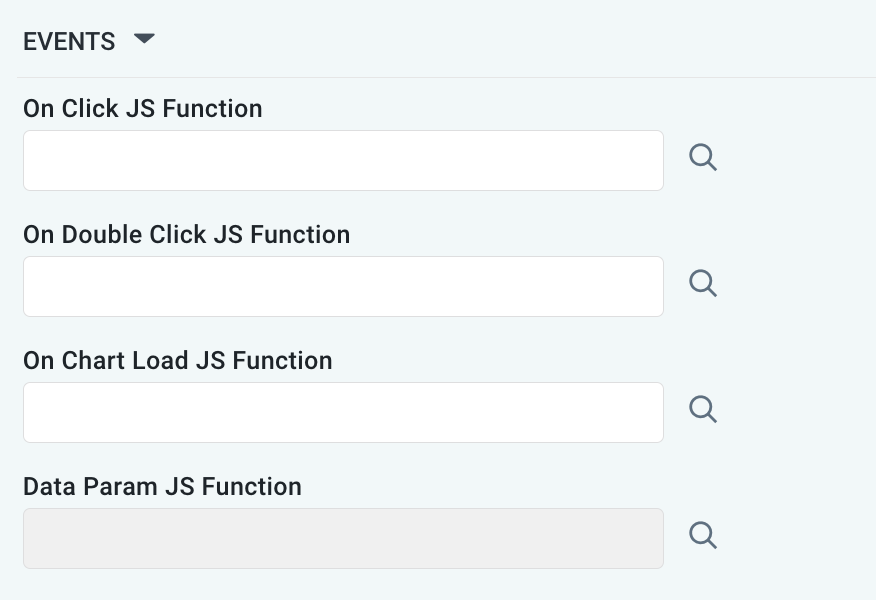The image size is (876, 600).
Task: Click the On Chart Load JS Function label
Action: coord(177,361)
